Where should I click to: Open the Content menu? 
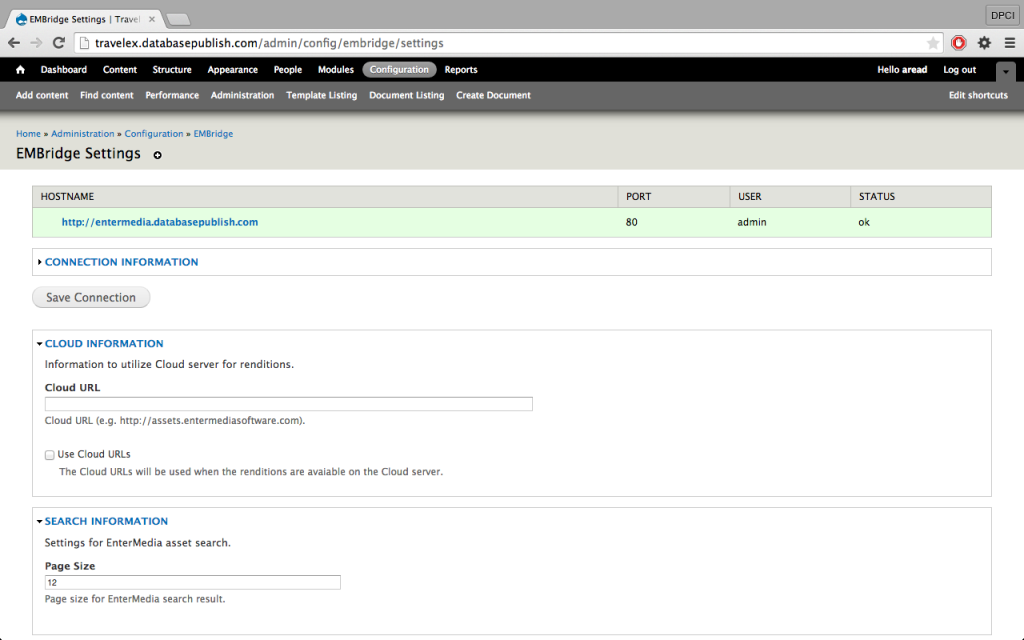(x=120, y=70)
